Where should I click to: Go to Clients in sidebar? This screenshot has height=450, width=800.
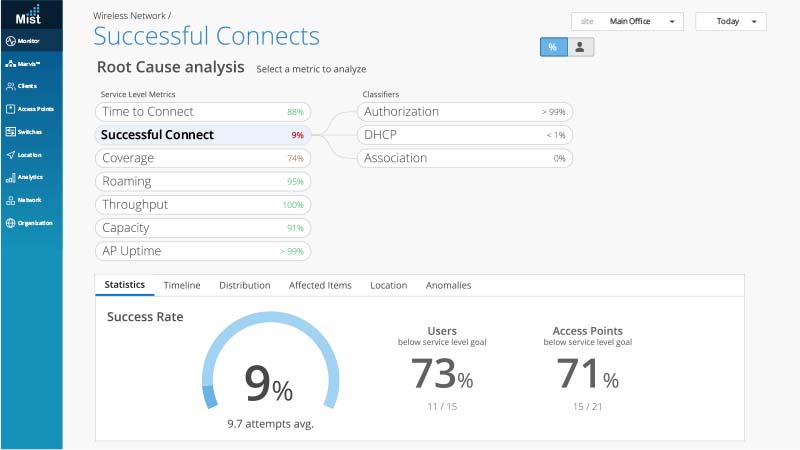click(11, 87)
